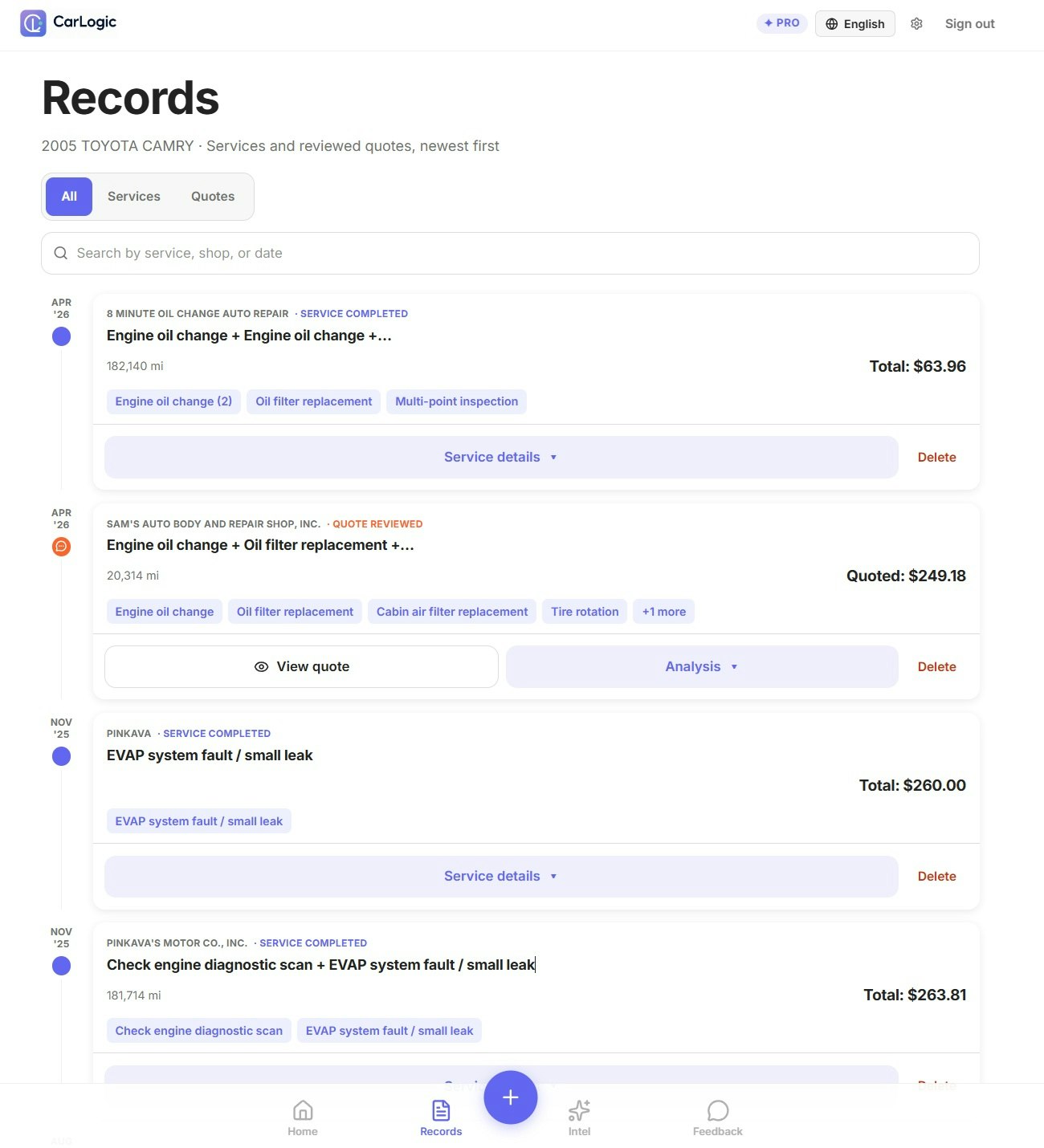Switch to the Services filter tab

click(134, 197)
